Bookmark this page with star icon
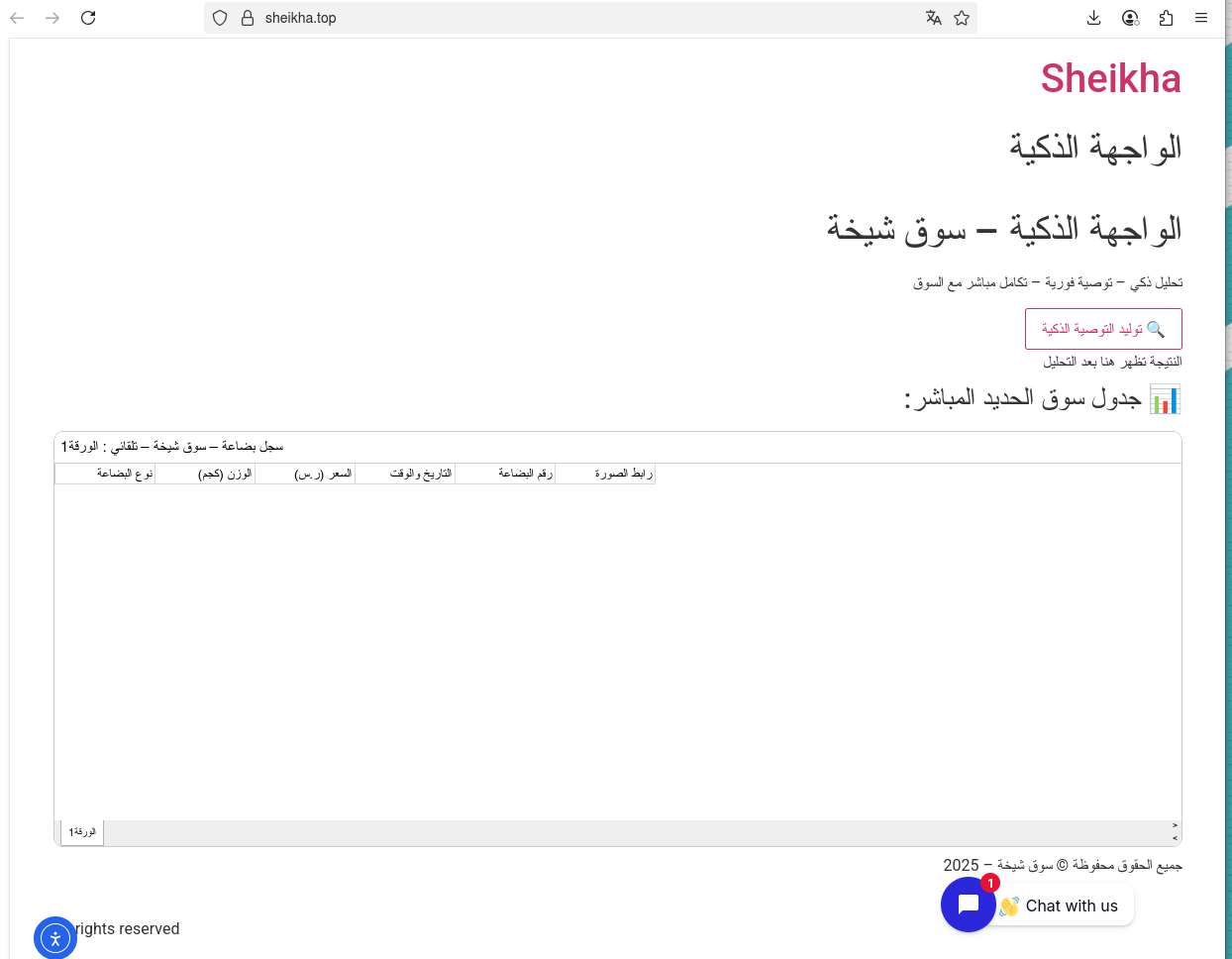1232x959 pixels. pos(962,18)
